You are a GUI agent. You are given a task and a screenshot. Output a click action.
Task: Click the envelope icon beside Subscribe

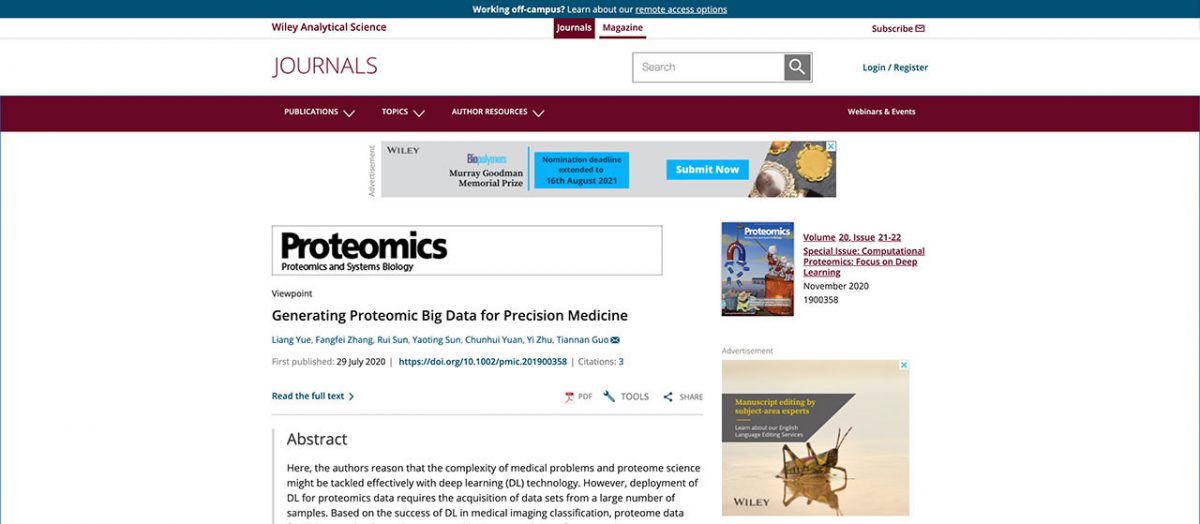(920, 29)
